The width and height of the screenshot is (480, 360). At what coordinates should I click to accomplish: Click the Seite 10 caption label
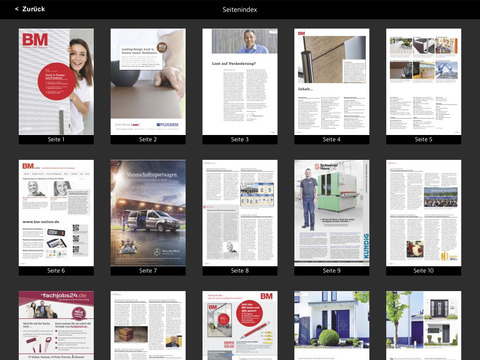[424, 271]
